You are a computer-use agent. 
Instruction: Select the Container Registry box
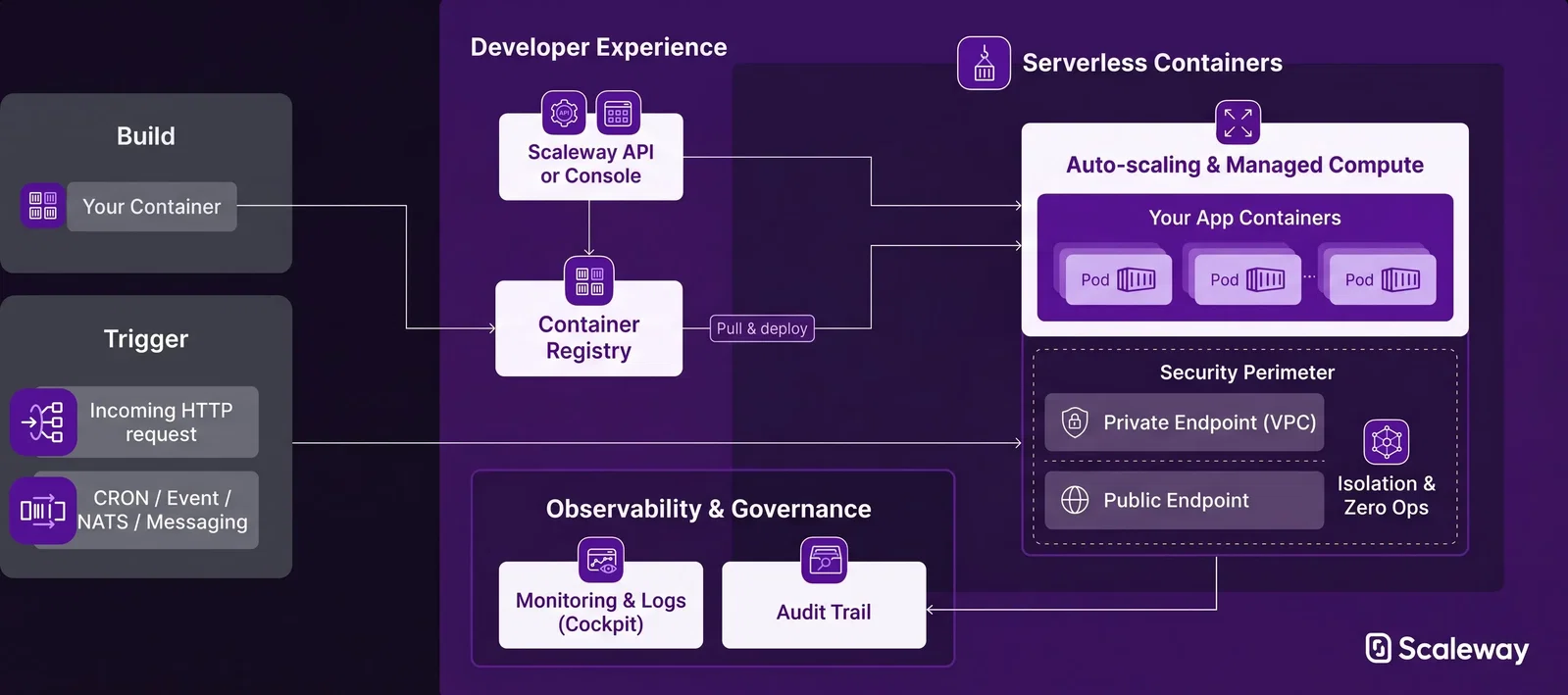coord(589,328)
